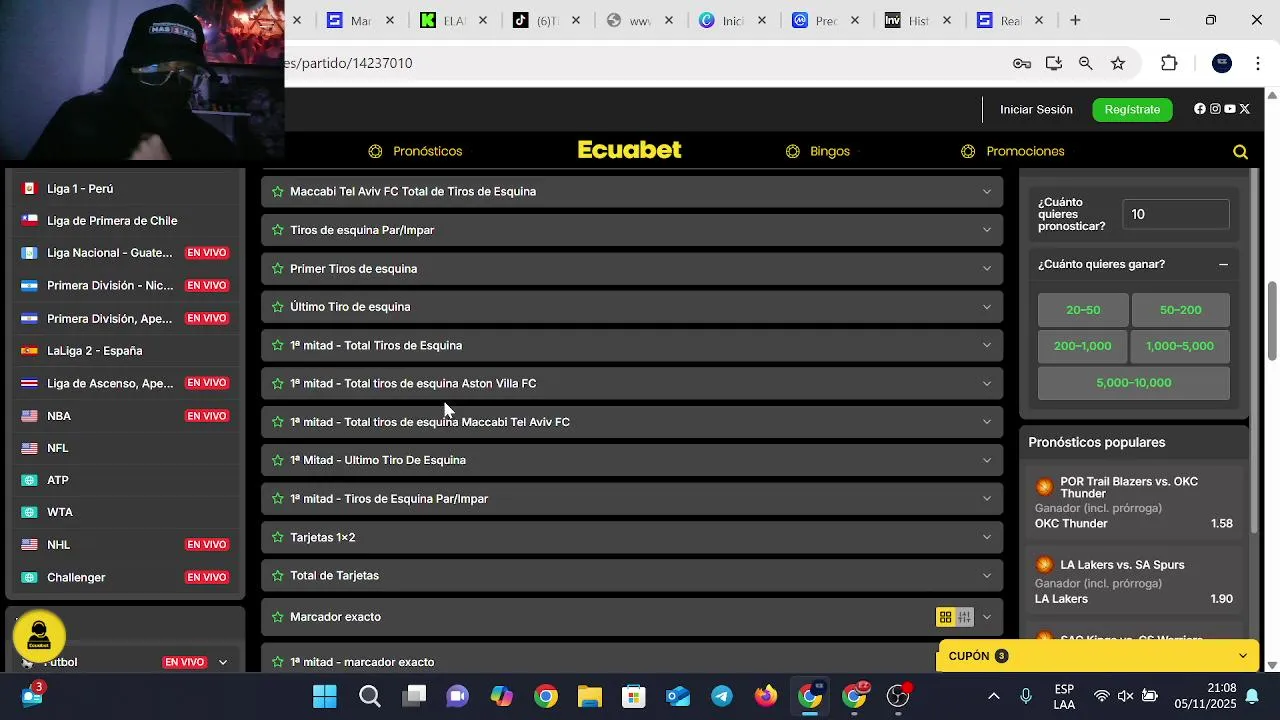This screenshot has height=720, width=1280.
Task: Star the Maccabi Tel Aviv FC Total de Tiros de Esquina row
Action: [278, 191]
